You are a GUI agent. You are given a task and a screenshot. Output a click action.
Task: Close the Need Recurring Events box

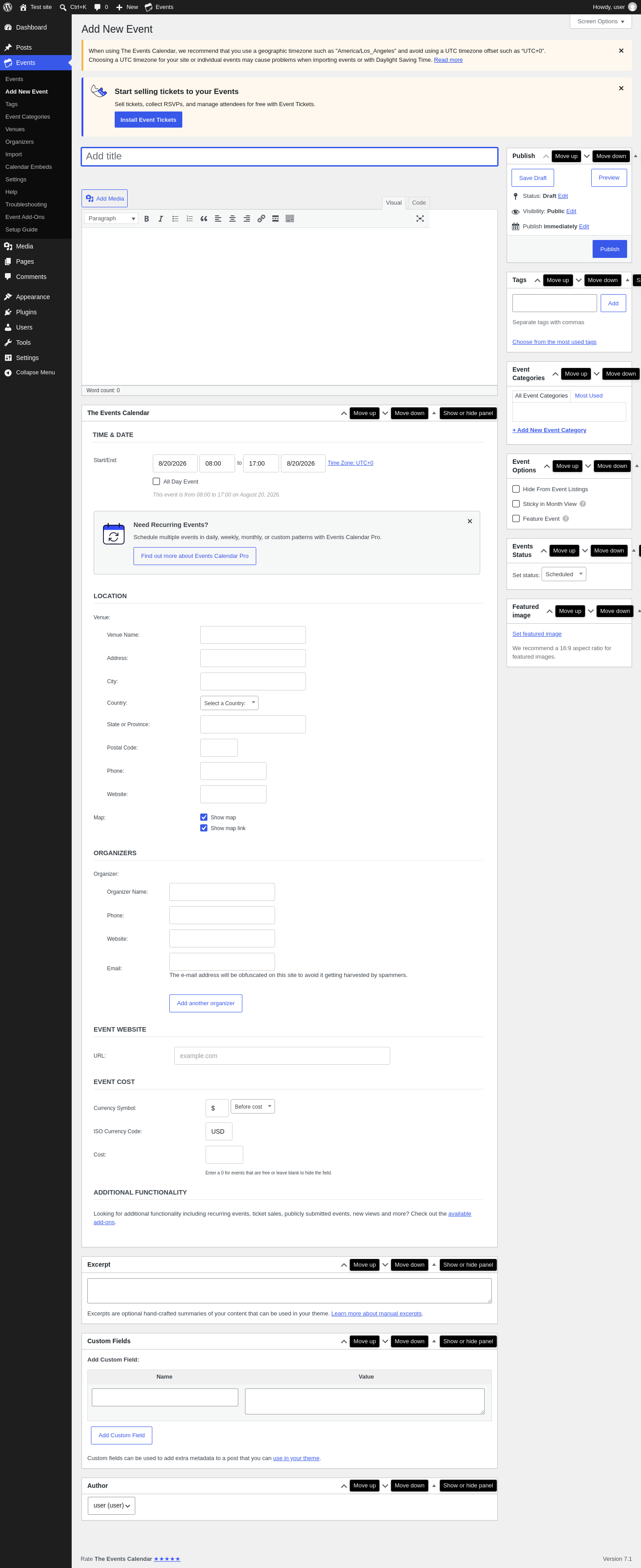(x=470, y=521)
